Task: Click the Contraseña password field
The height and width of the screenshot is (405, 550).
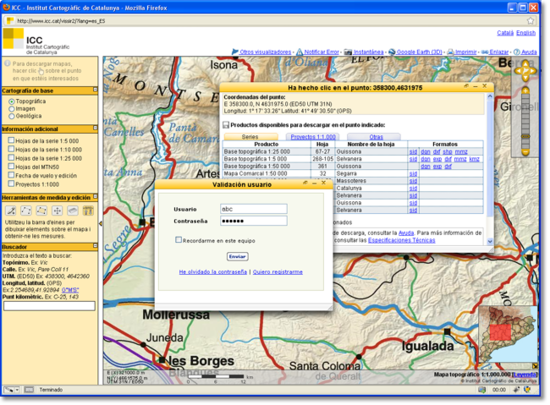Action: [x=254, y=221]
